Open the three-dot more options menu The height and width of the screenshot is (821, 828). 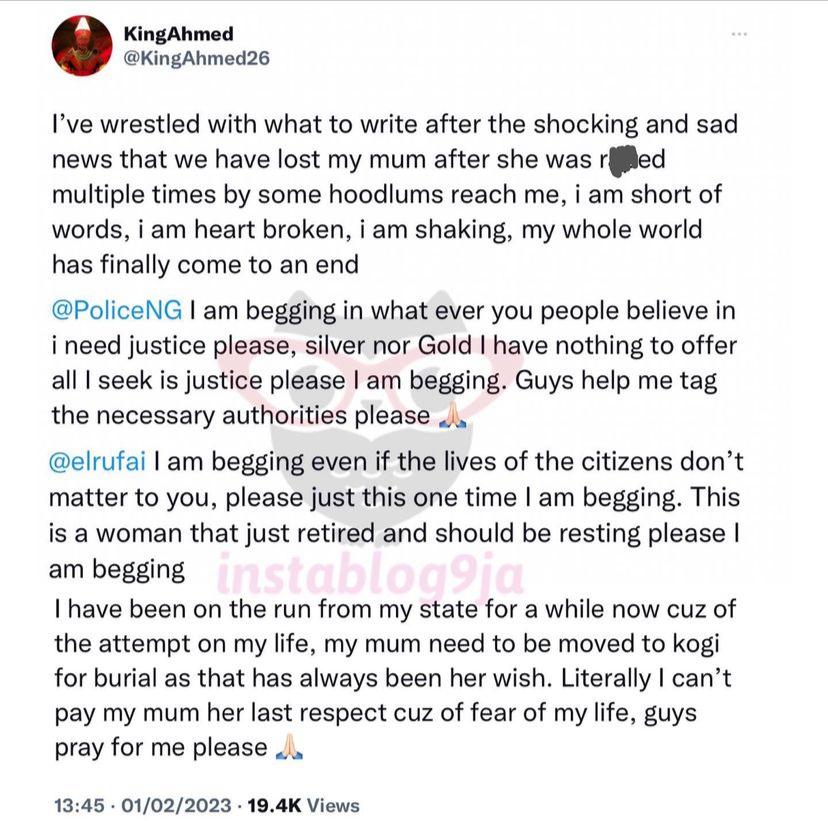(x=739, y=34)
